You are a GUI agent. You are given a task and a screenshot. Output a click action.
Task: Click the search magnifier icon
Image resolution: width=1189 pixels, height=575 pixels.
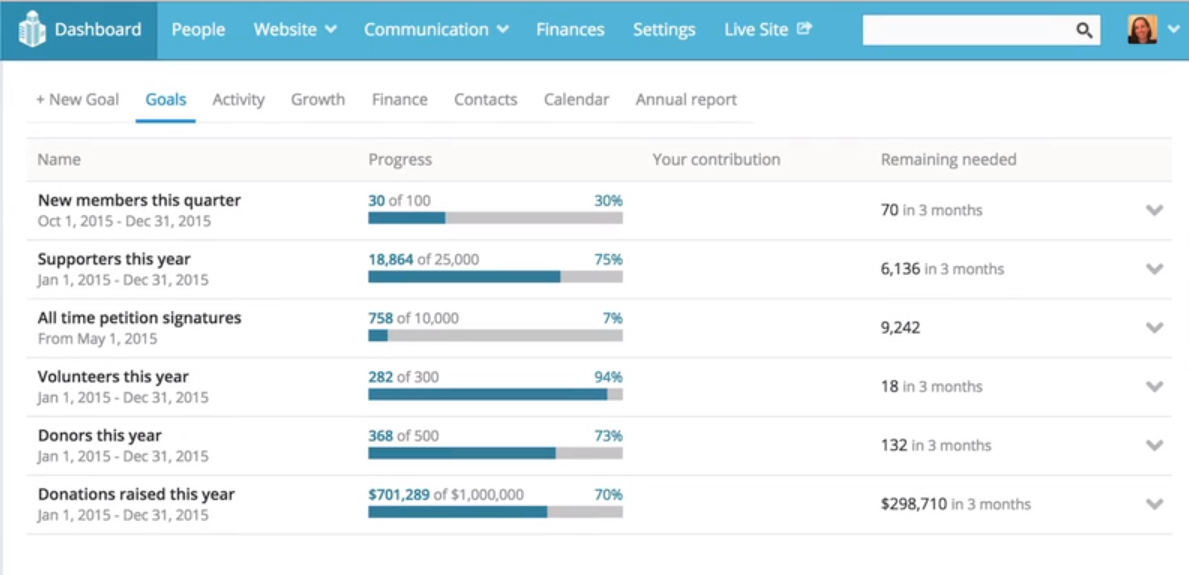(1084, 30)
